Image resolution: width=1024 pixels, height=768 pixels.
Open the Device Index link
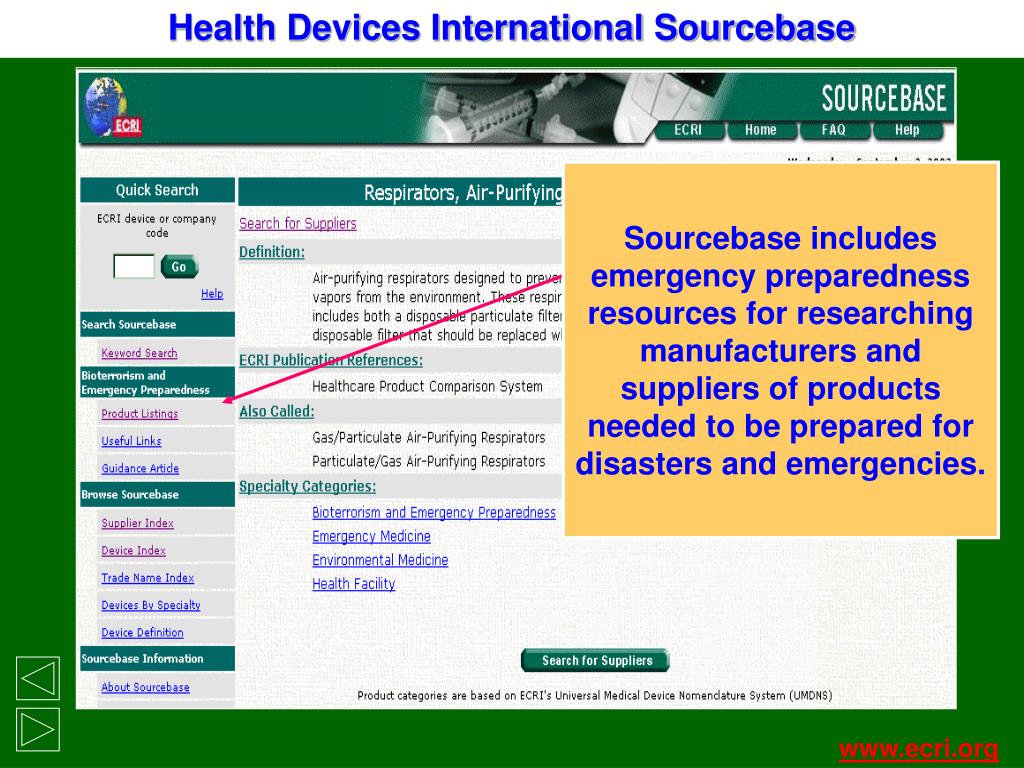click(134, 551)
